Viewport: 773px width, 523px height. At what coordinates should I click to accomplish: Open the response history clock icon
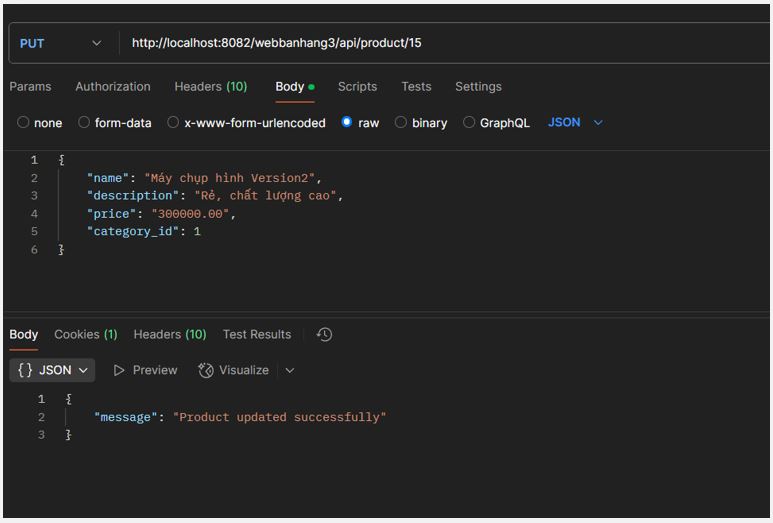[324, 335]
